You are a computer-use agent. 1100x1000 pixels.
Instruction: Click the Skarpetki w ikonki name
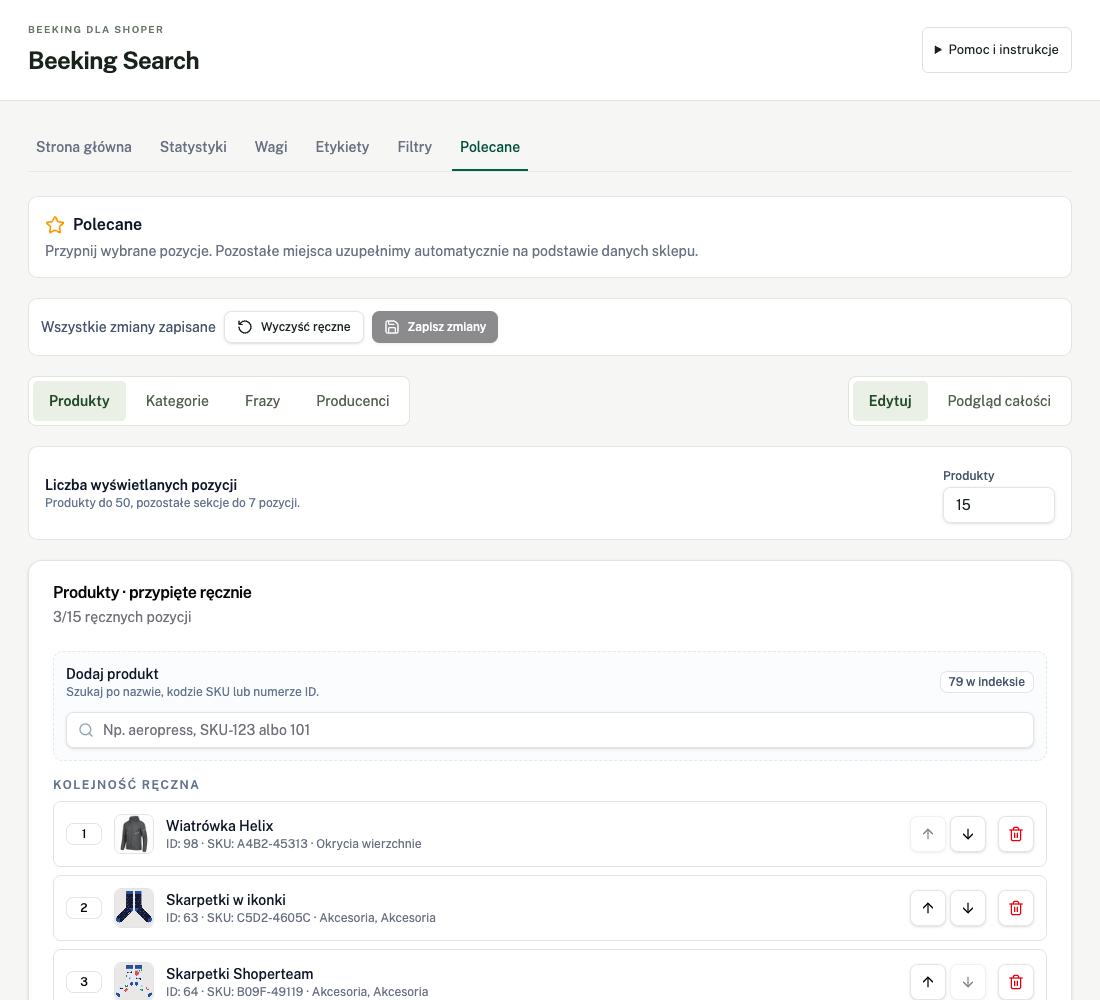click(226, 900)
